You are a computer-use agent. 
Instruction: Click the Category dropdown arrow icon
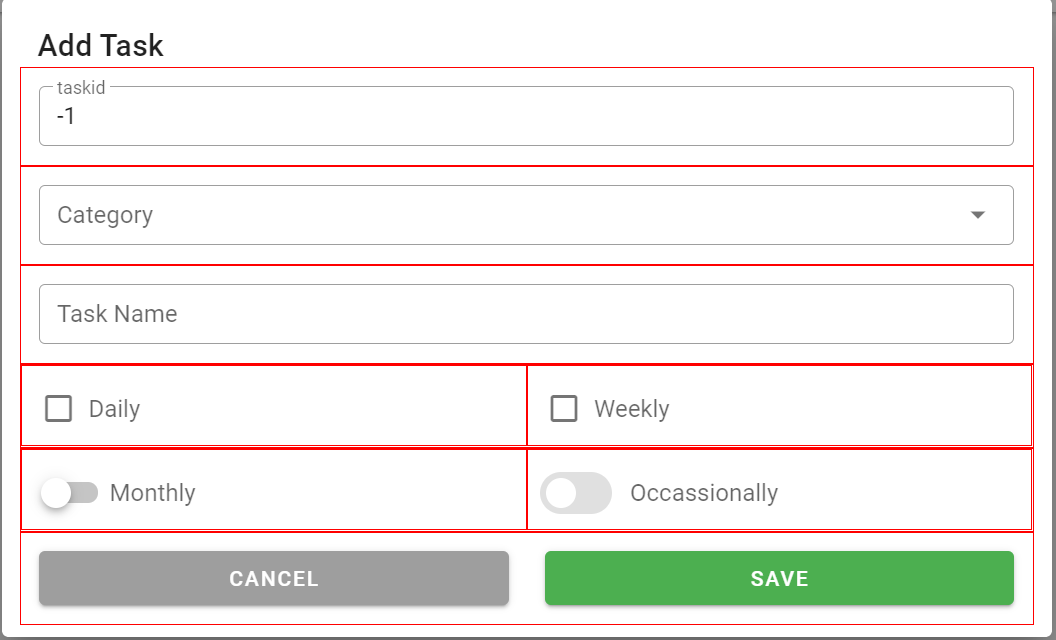978,215
